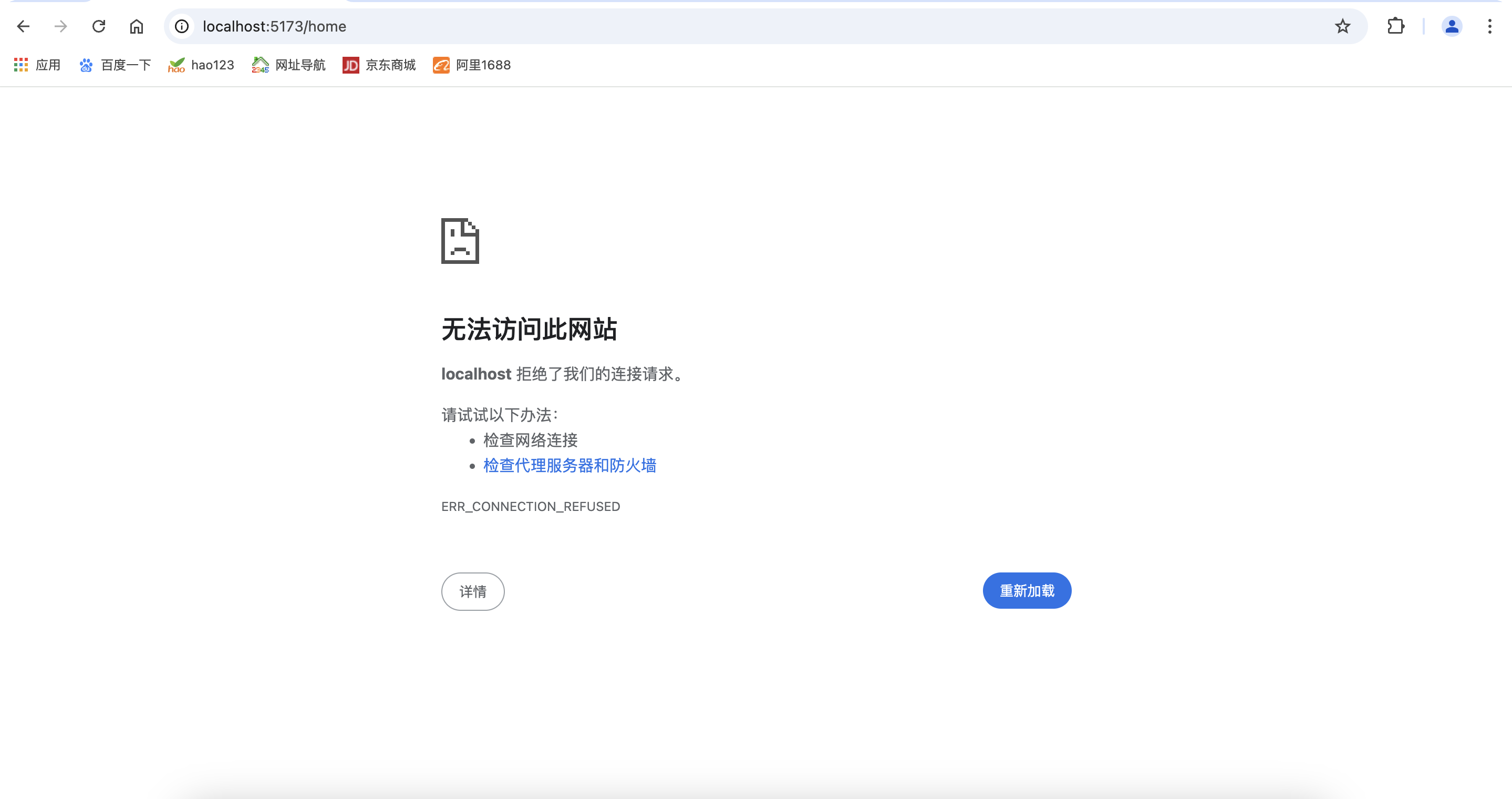1512x799 pixels.
Task: Open the 网址导航 bookmark
Action: [x=288, y=65]
